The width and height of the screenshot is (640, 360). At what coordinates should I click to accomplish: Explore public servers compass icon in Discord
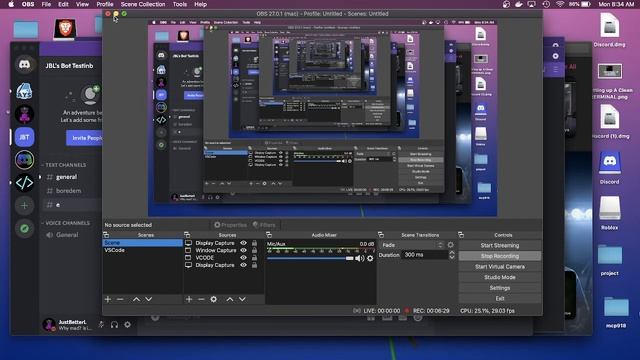tap(24, 229)
